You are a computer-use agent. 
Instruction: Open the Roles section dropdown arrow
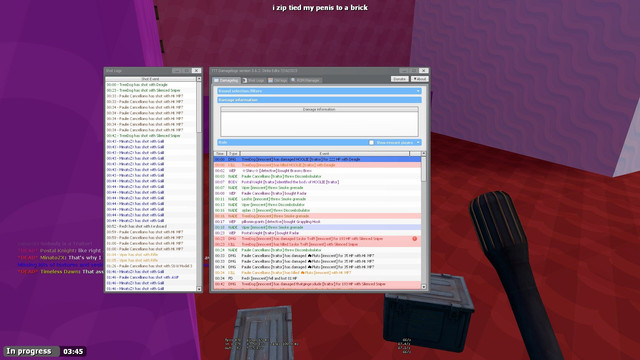click(418, 142)
